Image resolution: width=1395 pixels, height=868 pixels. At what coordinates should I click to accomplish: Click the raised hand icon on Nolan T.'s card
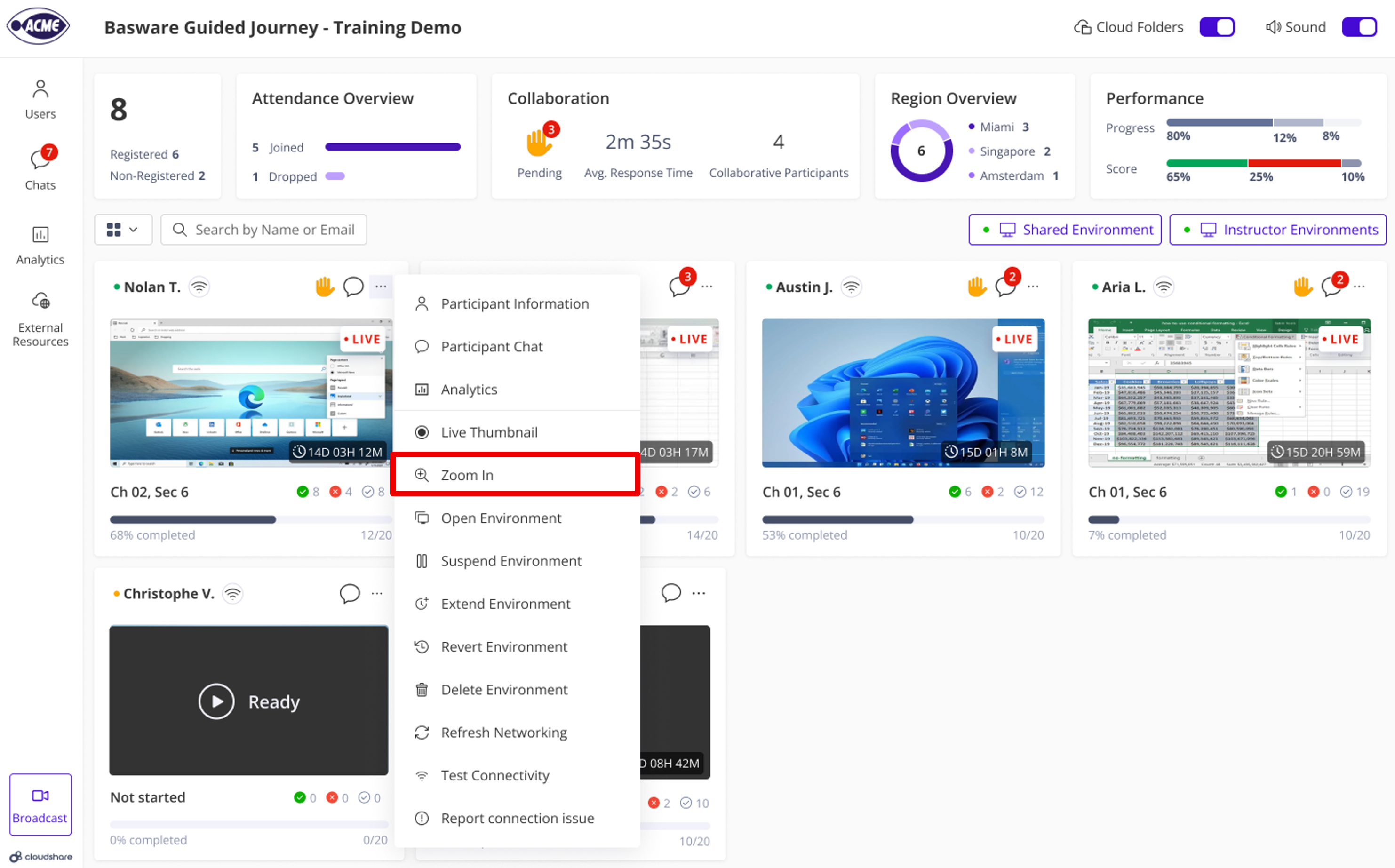pyautogui.click(x=325, y=287)
